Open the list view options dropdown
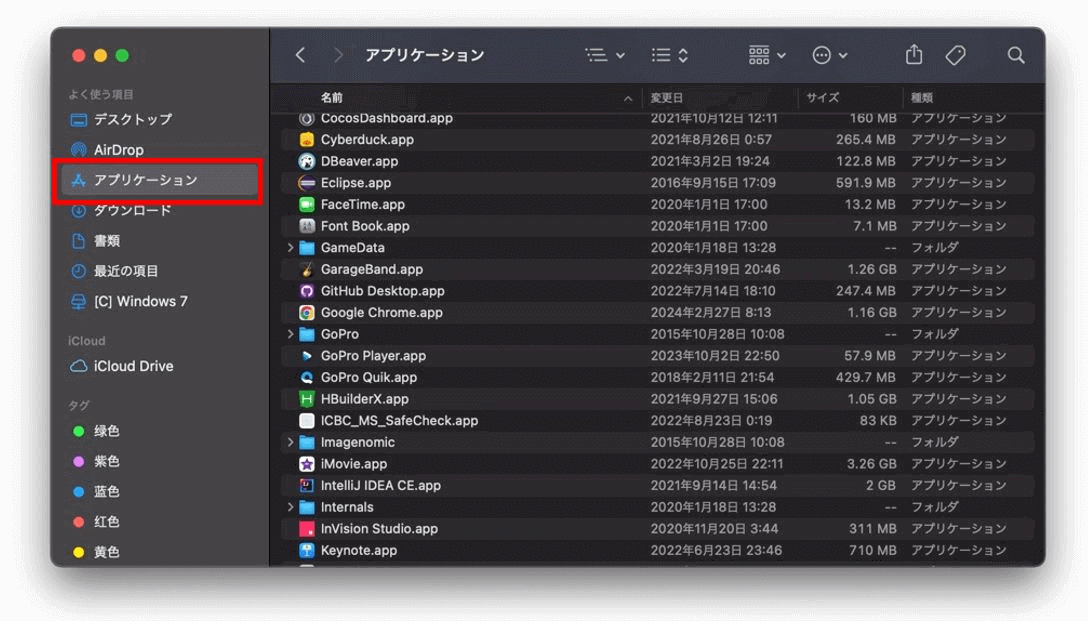The width and height of the screenshot is (1088, 621). point(604,55)
